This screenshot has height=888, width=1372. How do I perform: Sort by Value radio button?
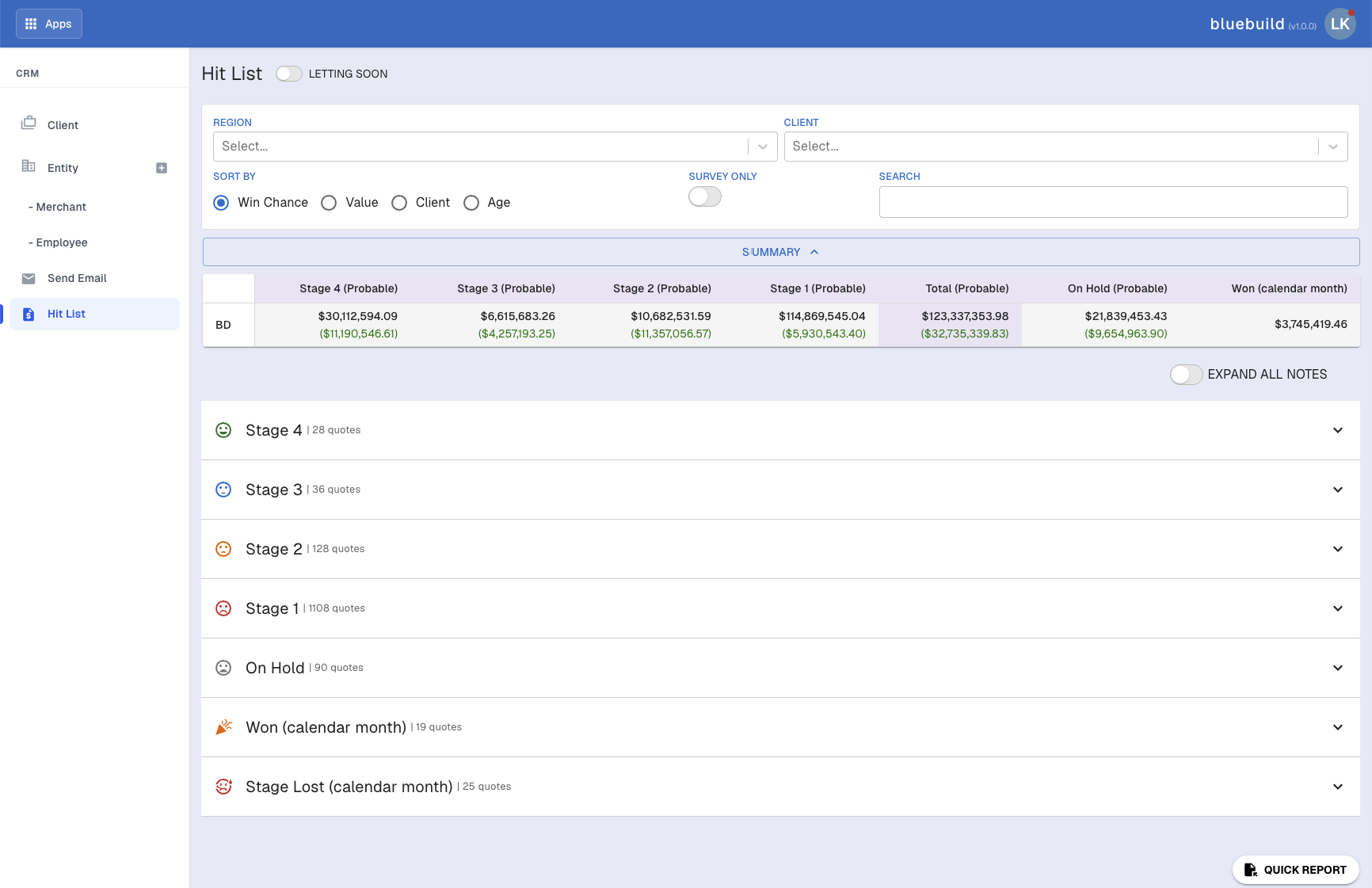(x=329, y=203)
